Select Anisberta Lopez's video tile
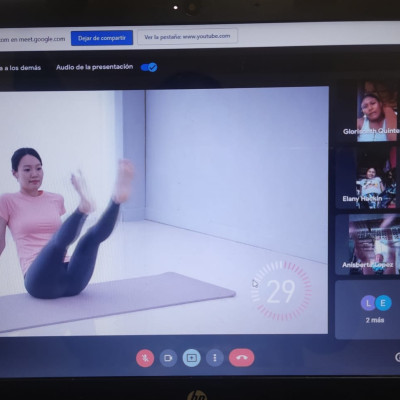Viewport: 400px width, 400px height. click(368, 244)
